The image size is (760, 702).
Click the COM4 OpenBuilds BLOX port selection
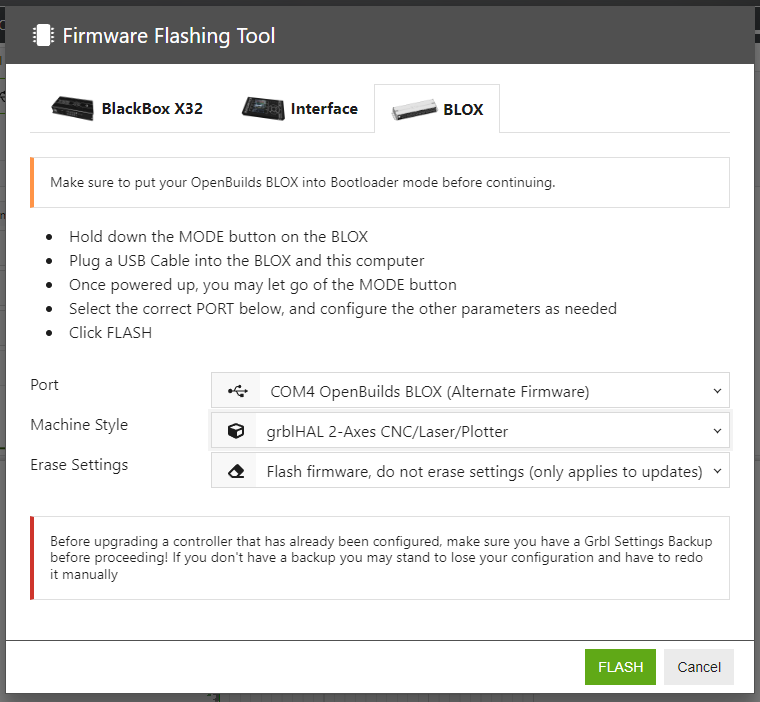click(x=430, y=391)
